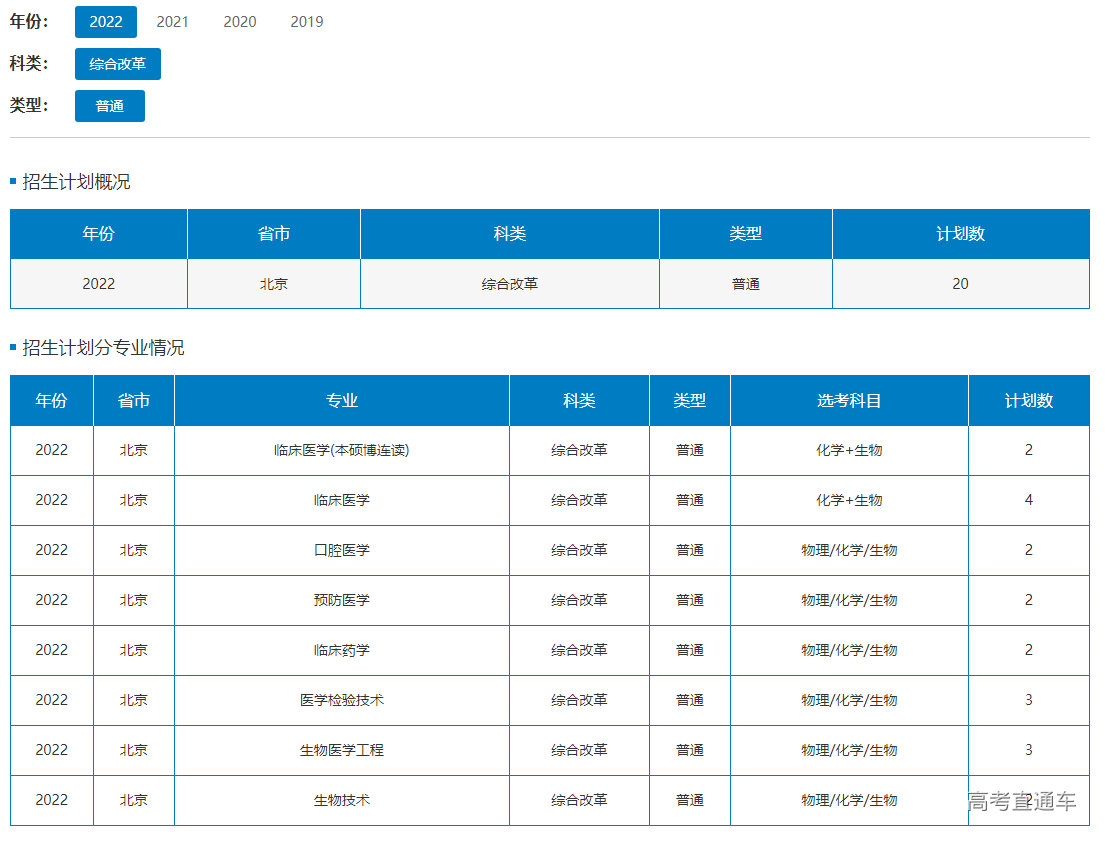
Task: Pick the 临床药学 major entry
Action: coord(341,650)
